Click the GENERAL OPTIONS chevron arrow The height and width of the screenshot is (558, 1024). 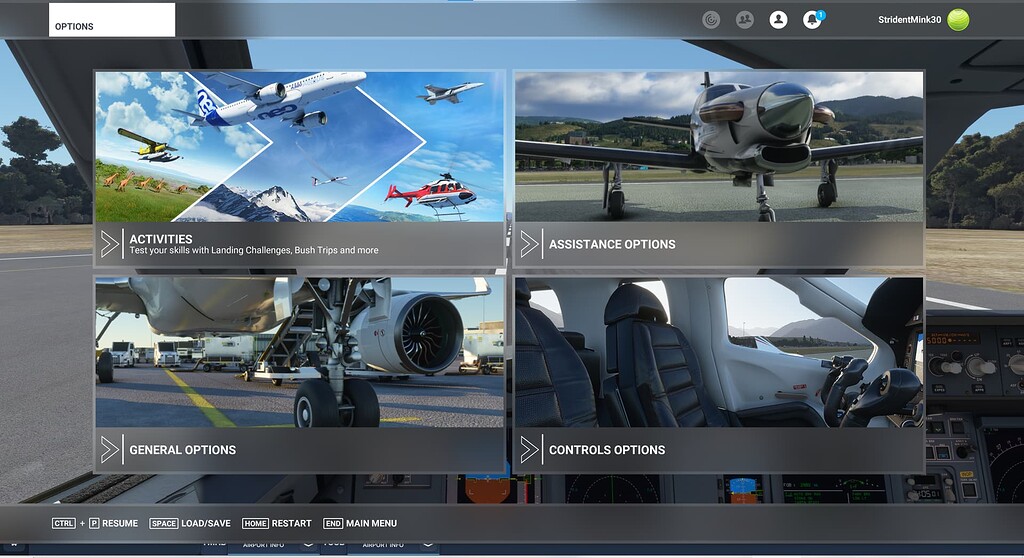pos(110,450)
